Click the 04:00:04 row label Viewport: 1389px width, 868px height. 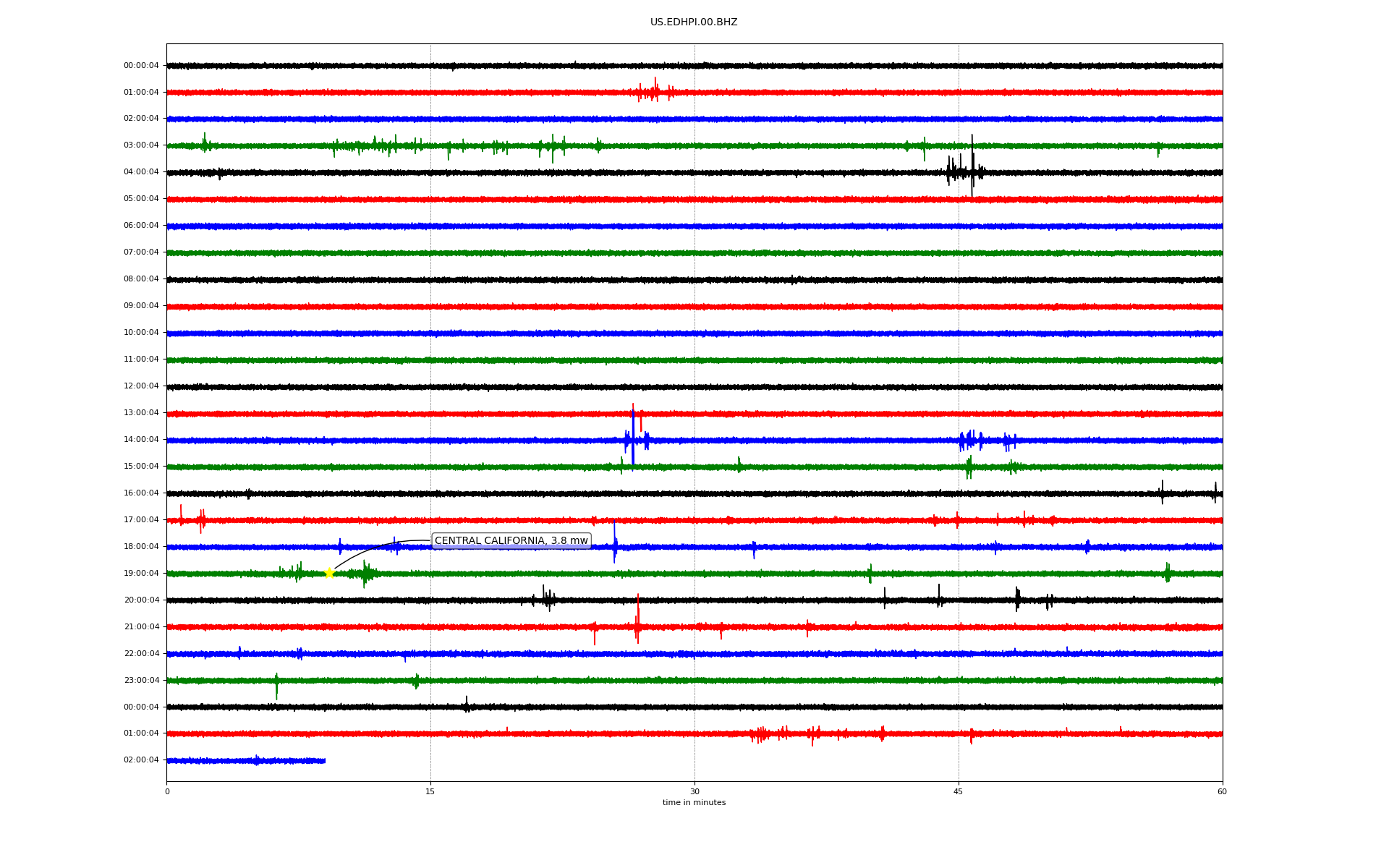(x=141, y=172)
